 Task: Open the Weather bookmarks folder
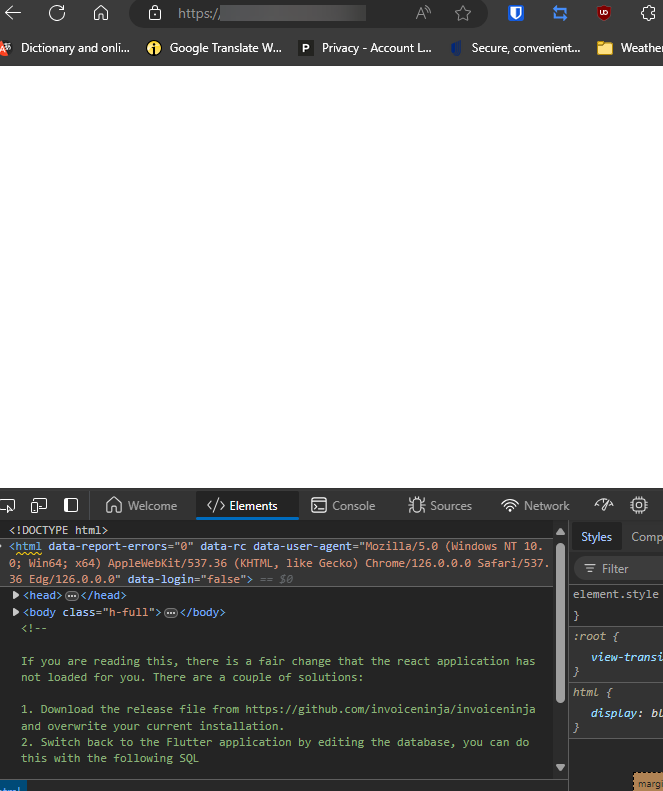(630, 48)
